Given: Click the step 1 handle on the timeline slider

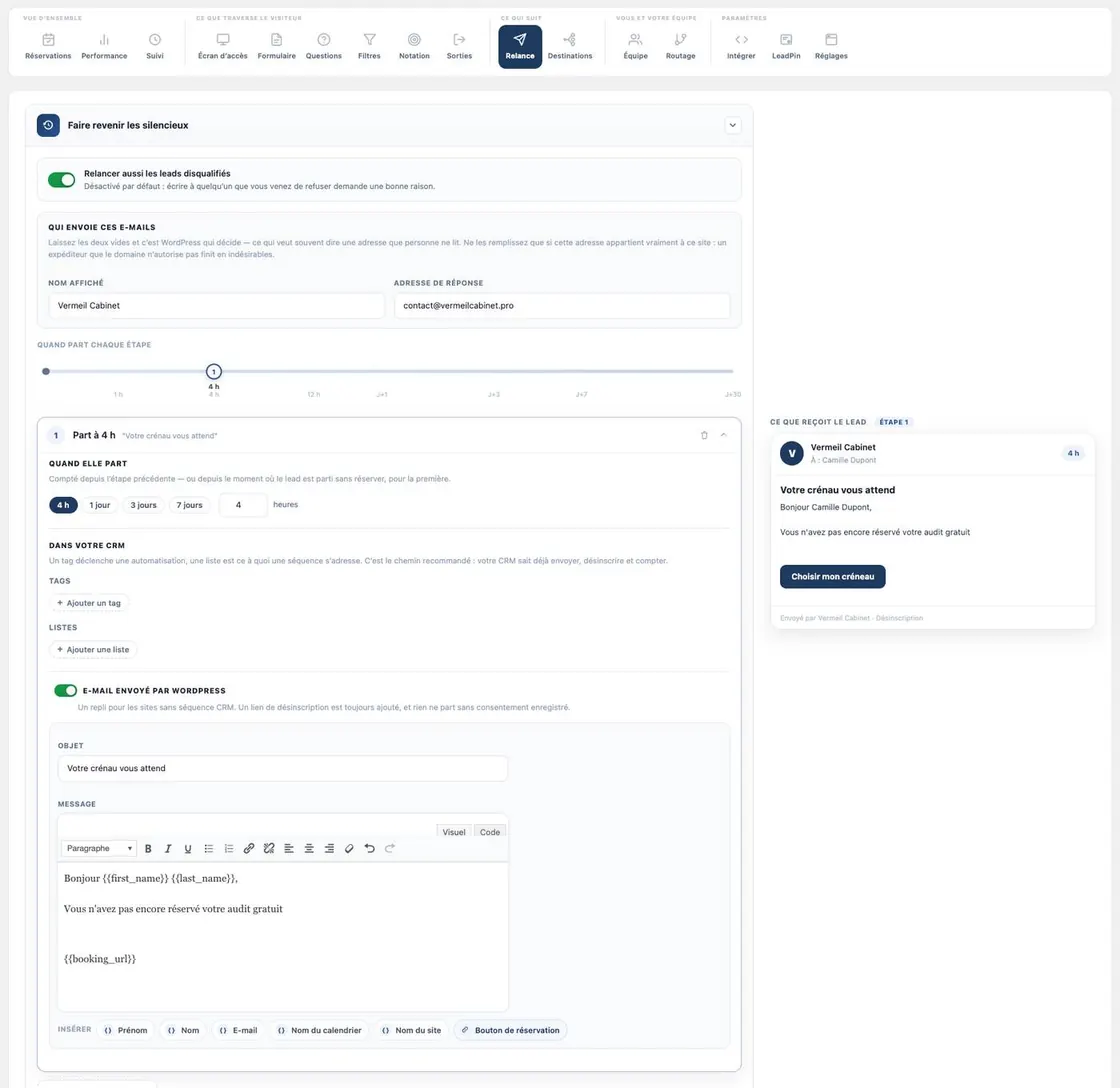Looking at the screenshot, I should 214,371.
